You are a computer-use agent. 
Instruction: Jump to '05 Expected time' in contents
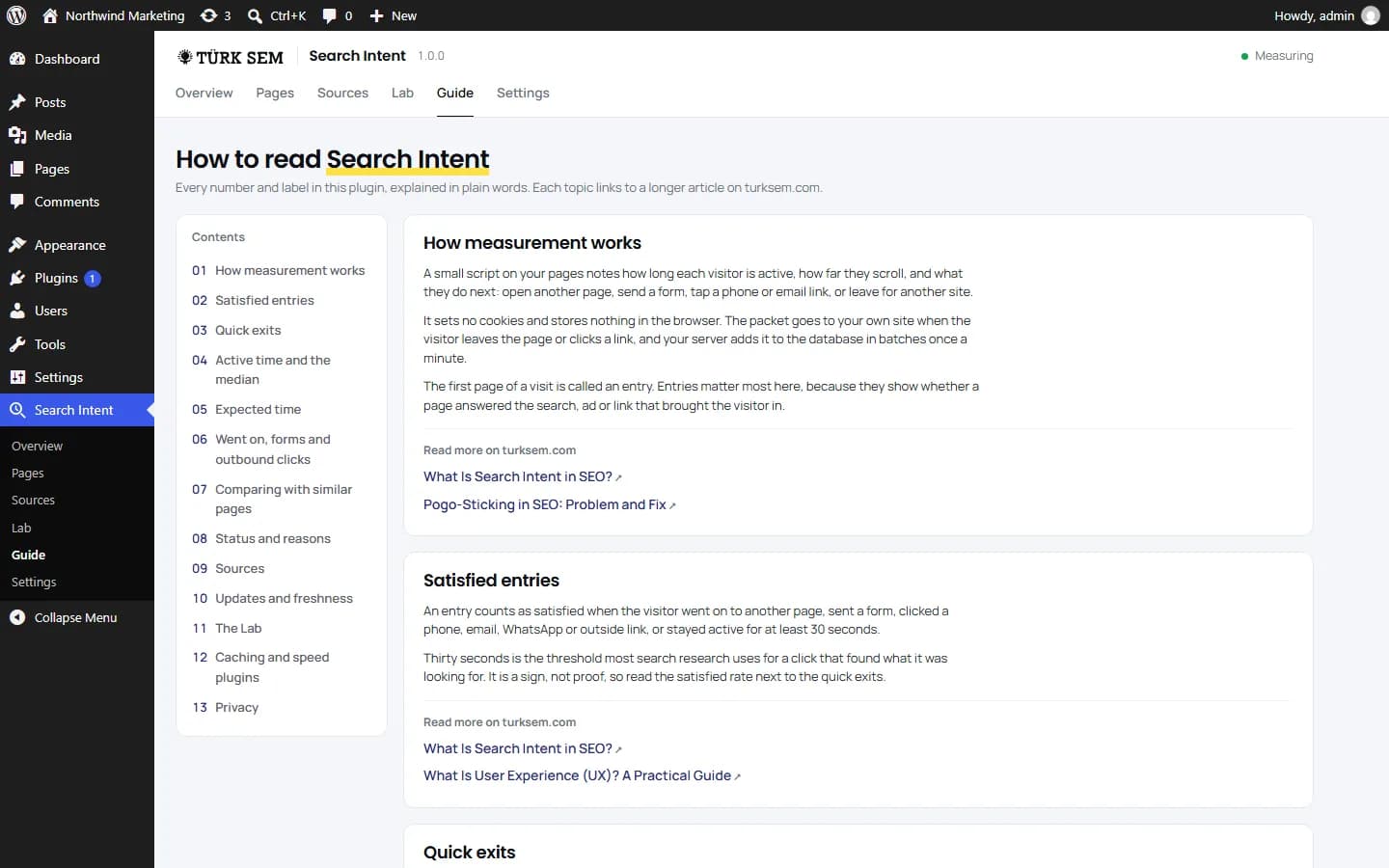point(246,409)
